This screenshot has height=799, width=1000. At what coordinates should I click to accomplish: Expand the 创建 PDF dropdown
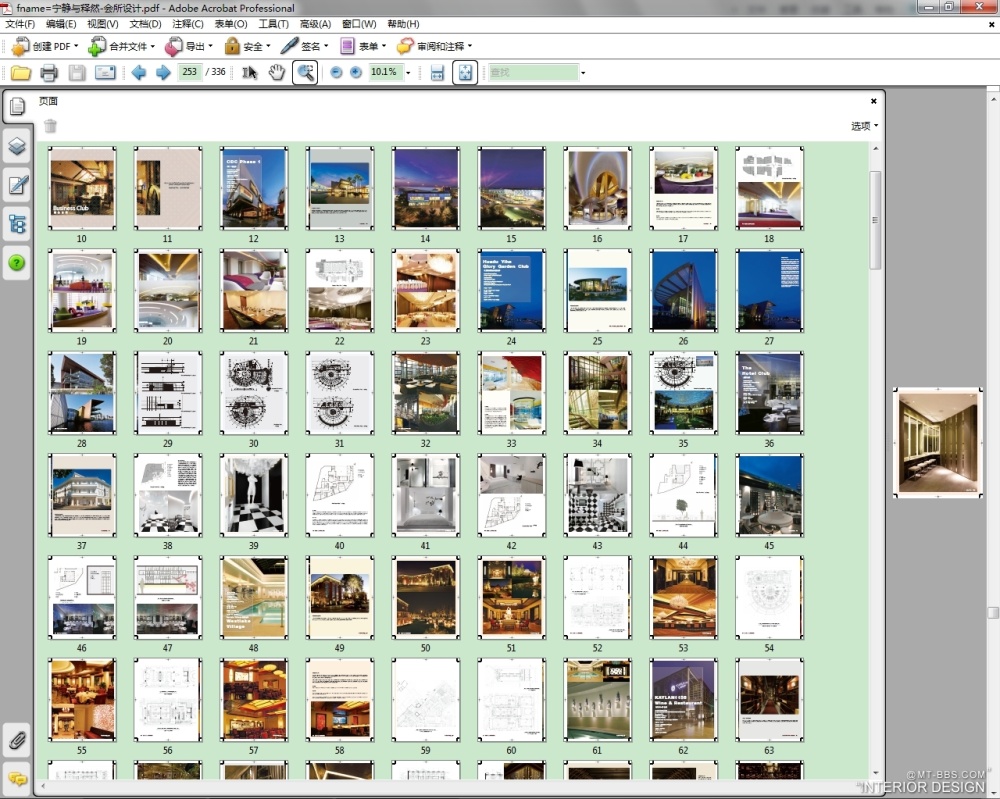(x=77, y=46)
